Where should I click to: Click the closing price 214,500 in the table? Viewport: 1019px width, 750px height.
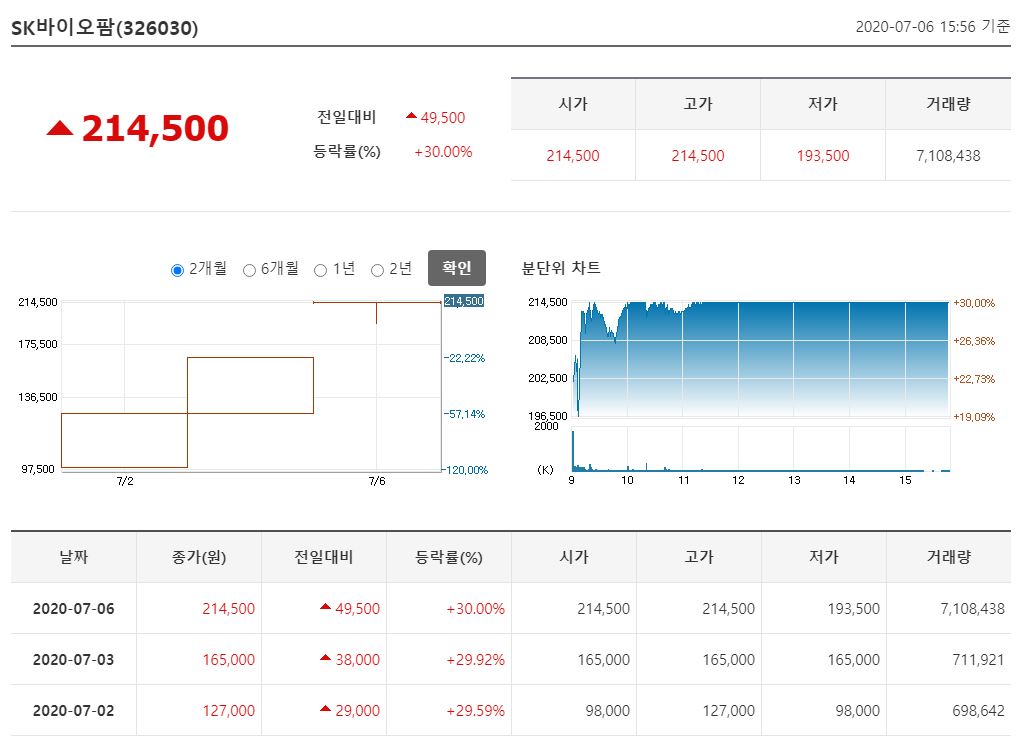coord(227,608)
